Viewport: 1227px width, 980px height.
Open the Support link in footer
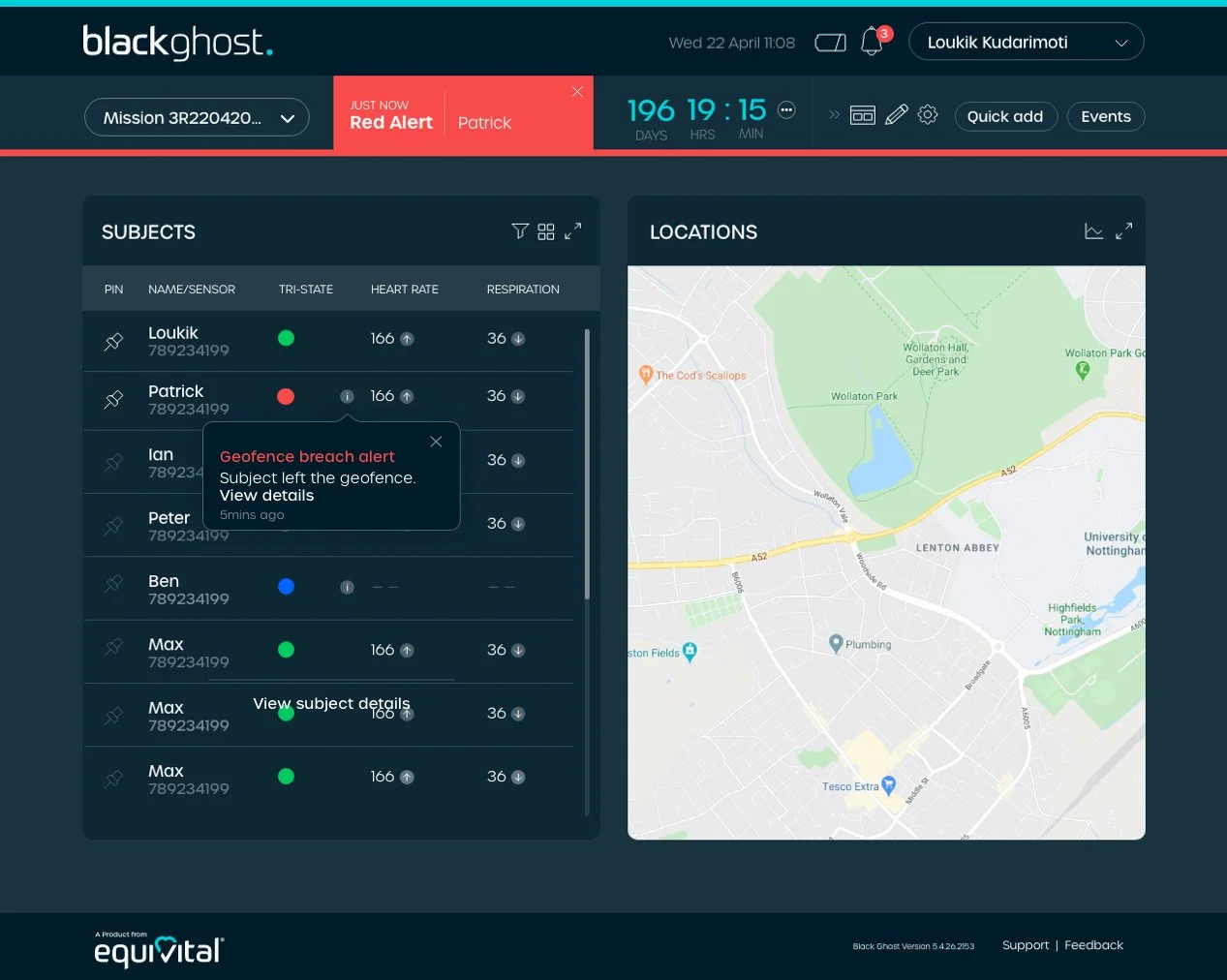[x=1026, y=945]
